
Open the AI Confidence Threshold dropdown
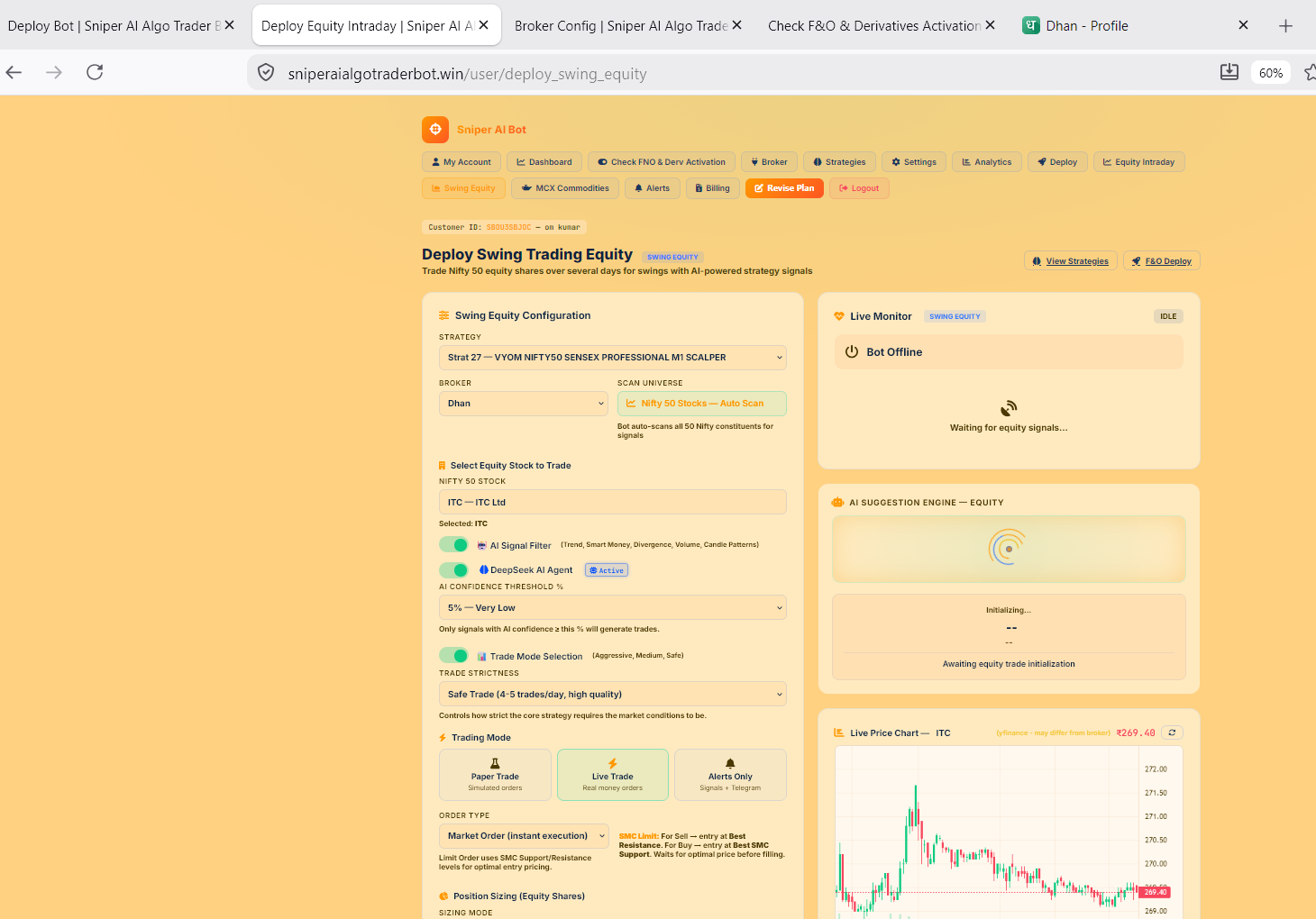point(613,608)
